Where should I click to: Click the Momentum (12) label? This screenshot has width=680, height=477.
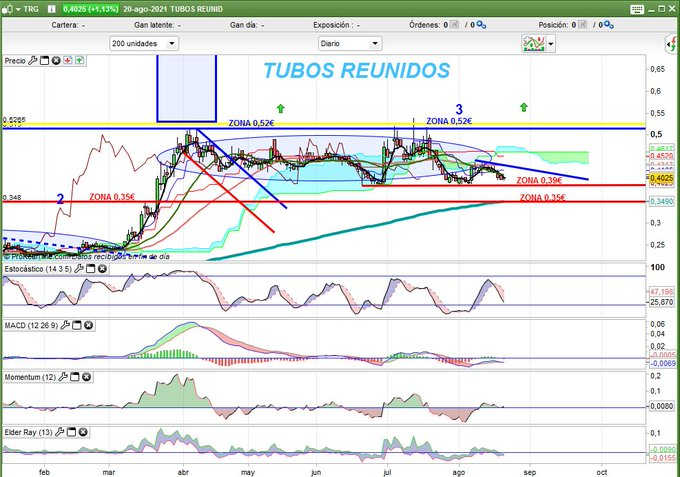(30, 377)
